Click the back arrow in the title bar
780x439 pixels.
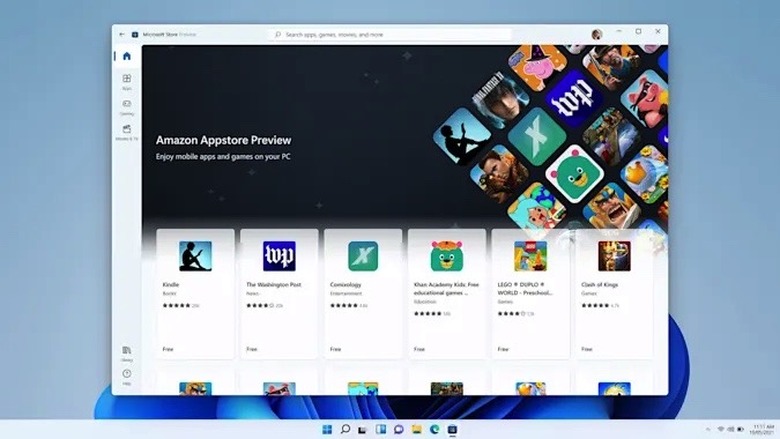tap(121, 34)
